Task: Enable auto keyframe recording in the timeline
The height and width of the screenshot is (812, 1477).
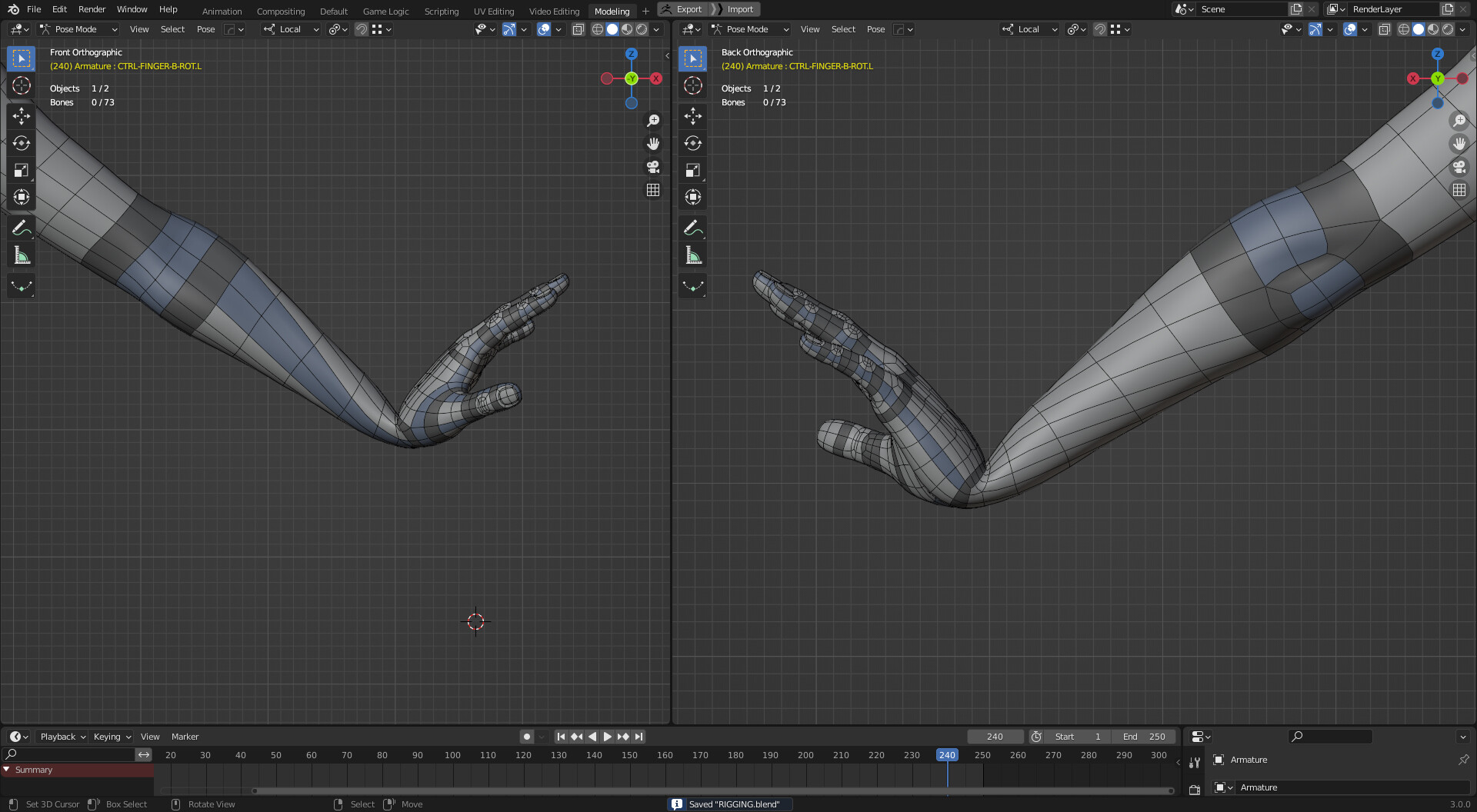Action: (526, 736)
